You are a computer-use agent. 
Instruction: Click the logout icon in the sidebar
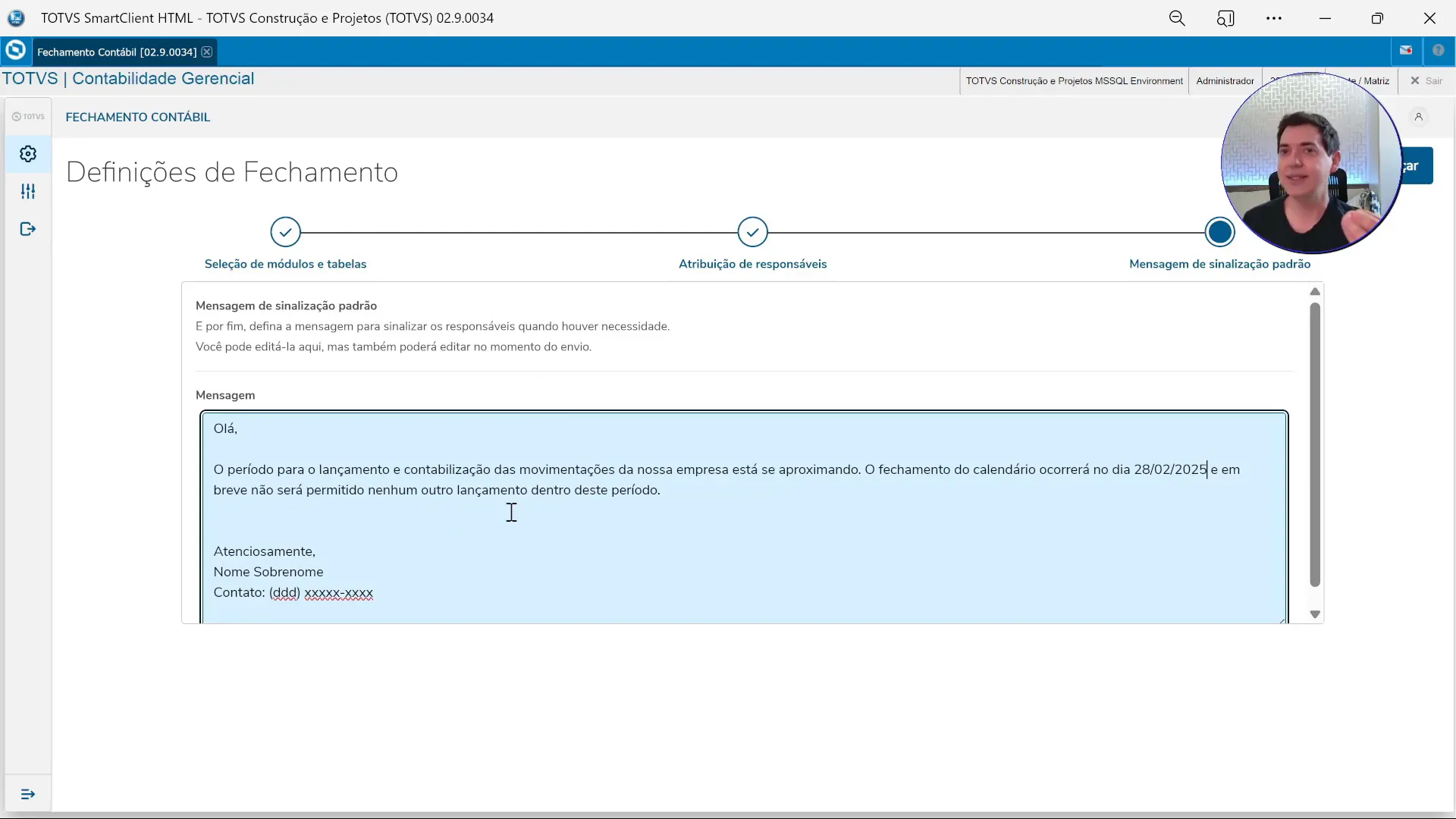pos(28,228)
